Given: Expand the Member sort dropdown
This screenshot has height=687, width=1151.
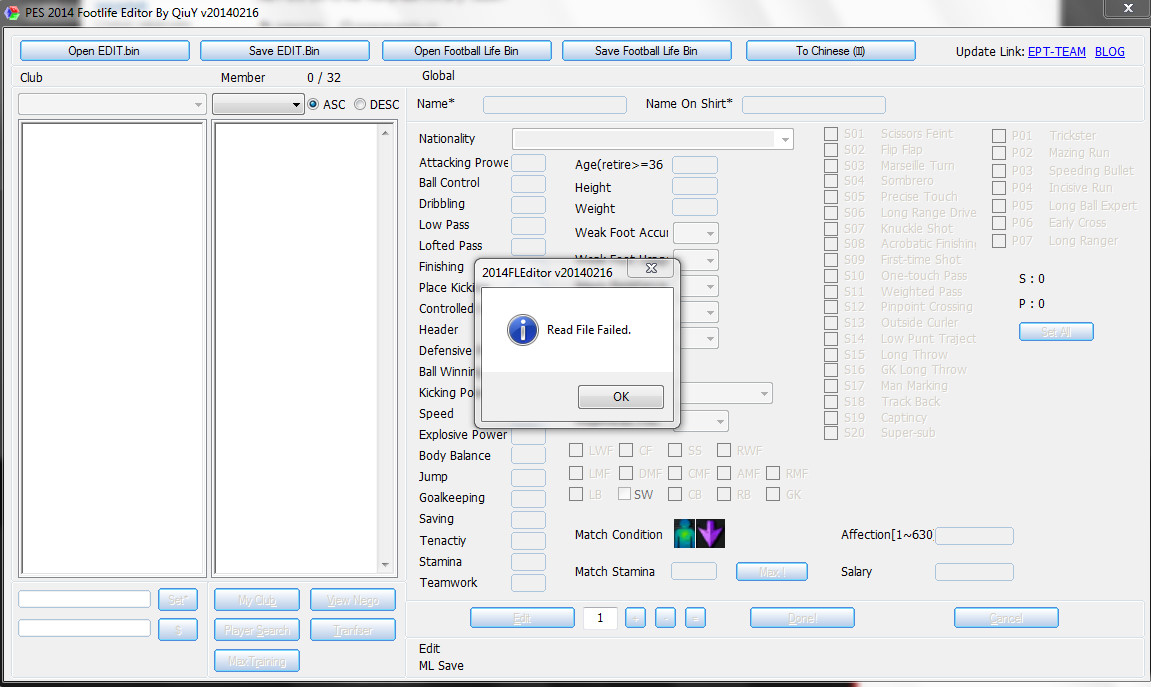Looking at the screenshot, I should point(258,104).
